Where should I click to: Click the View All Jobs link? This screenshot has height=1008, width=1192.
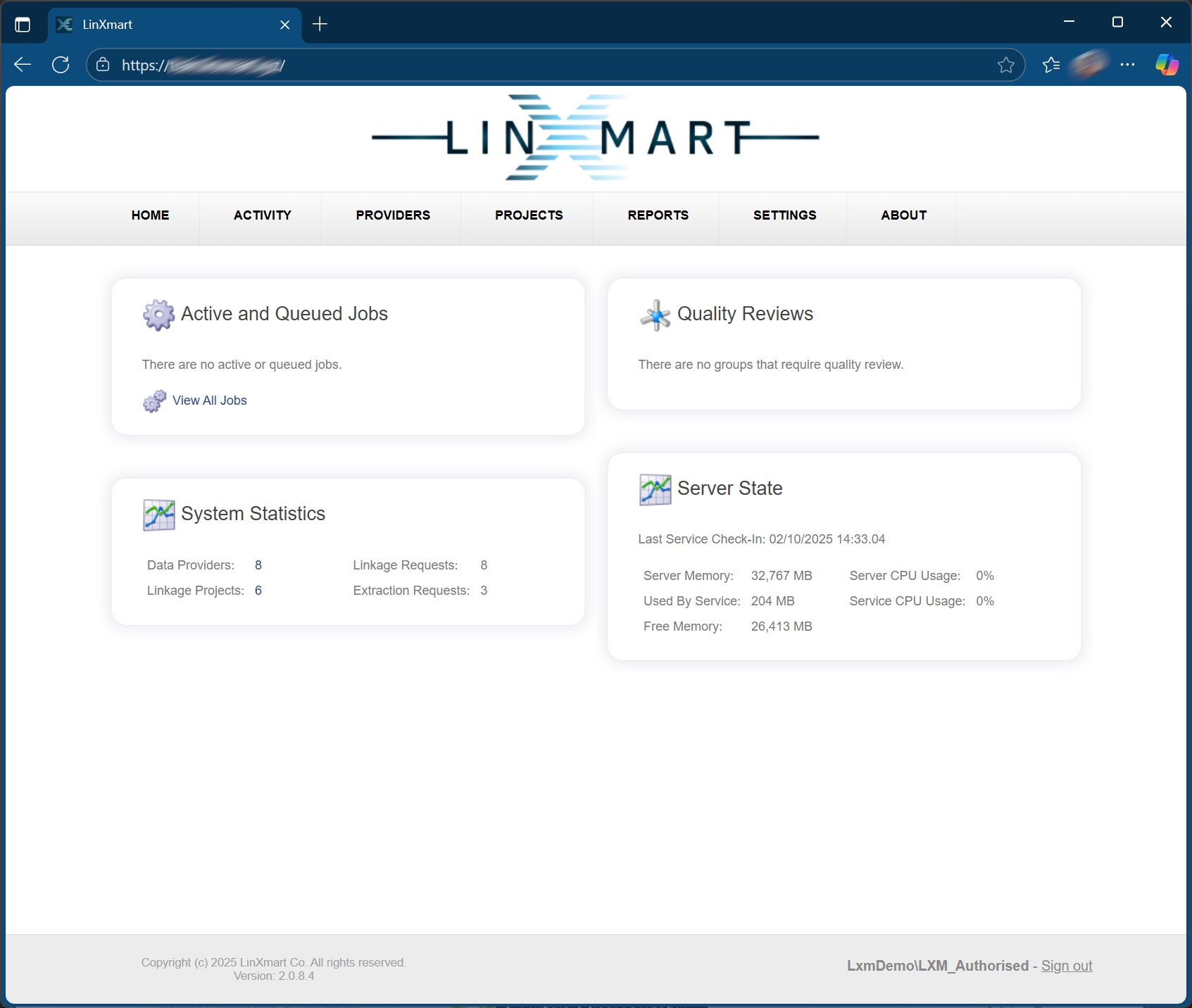[x=209, y=401]
